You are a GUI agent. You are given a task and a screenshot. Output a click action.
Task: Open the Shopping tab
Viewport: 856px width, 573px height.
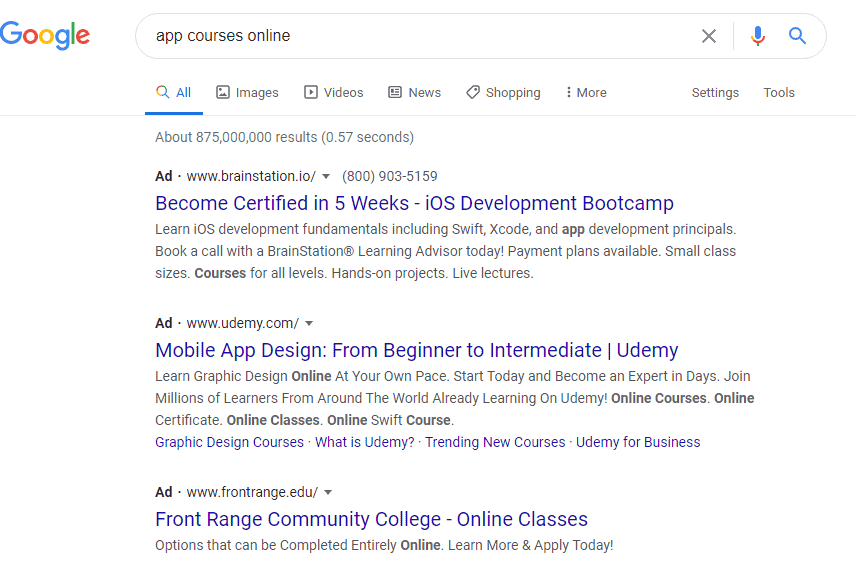(503, 93)
